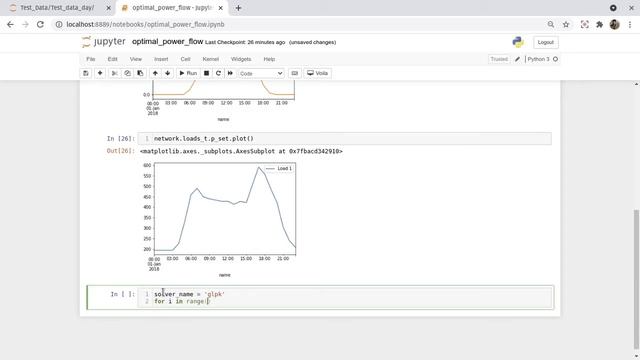This screenshot has height=360, width=640.
Task: Close the optimal_power_flow tab
Action: [x=220, y=8]
